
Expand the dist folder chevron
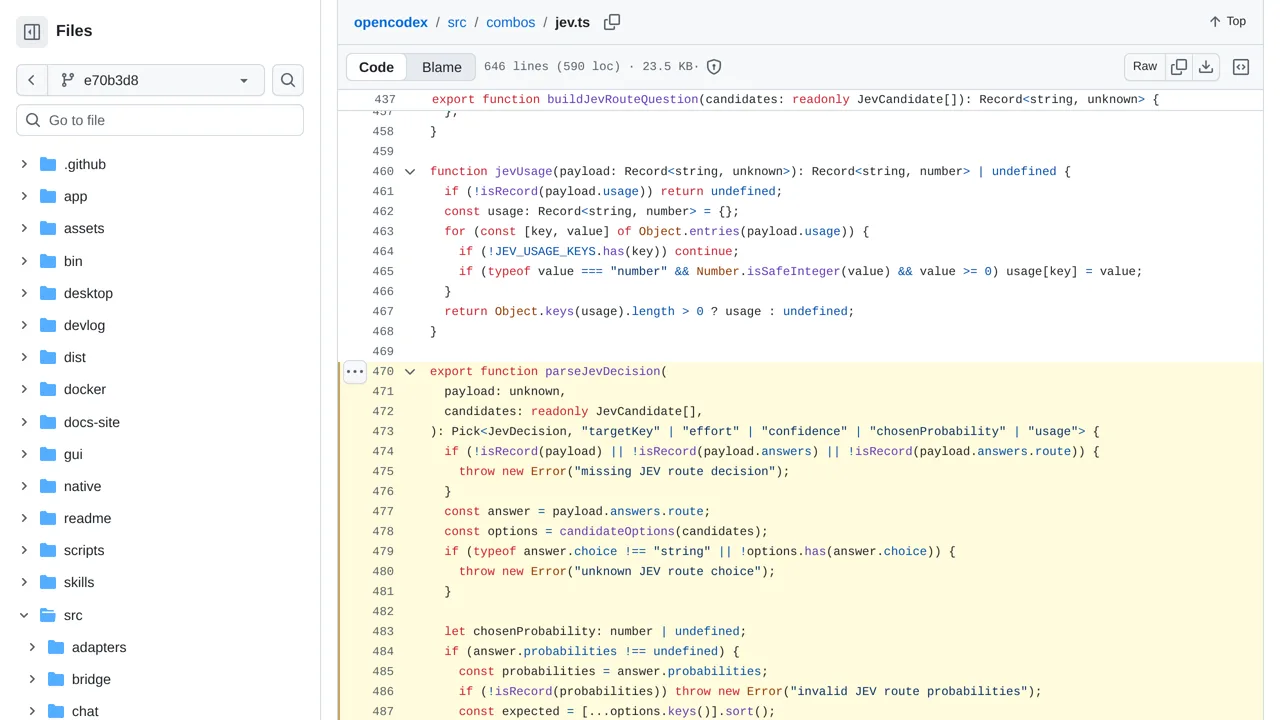(24, 357)
